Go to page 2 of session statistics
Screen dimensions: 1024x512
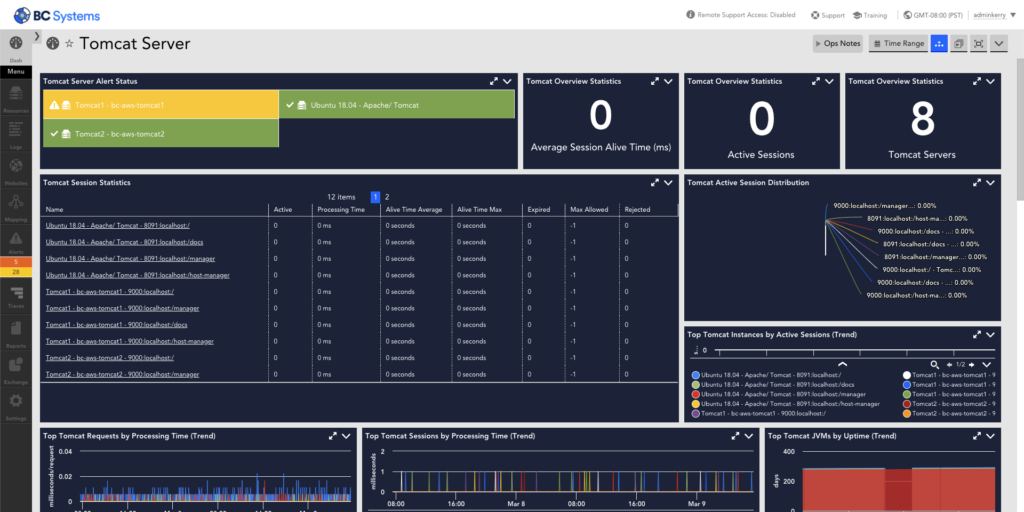click(387, 197)
